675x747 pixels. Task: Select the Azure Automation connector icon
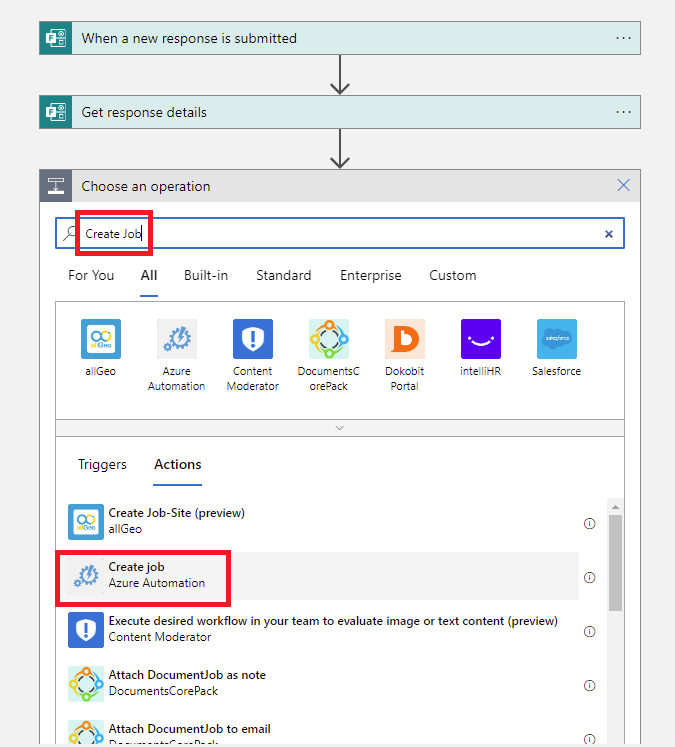pyautogui.click(x=177, y=339)
